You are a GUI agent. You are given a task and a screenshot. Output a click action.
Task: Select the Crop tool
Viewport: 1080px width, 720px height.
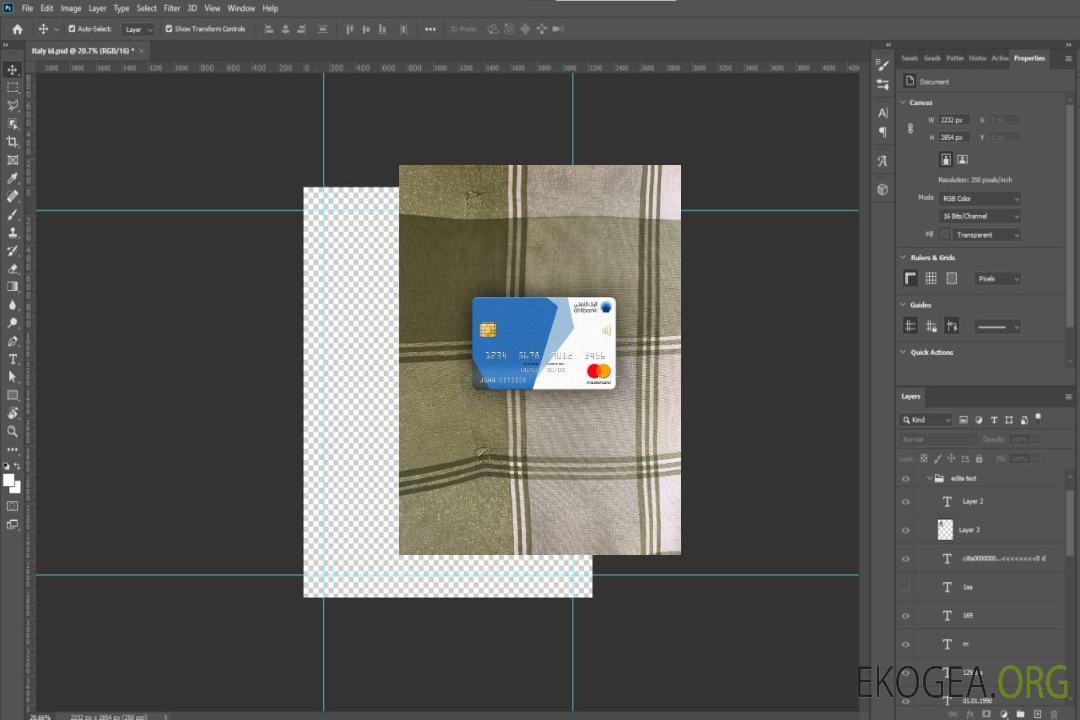pos(13,142)
